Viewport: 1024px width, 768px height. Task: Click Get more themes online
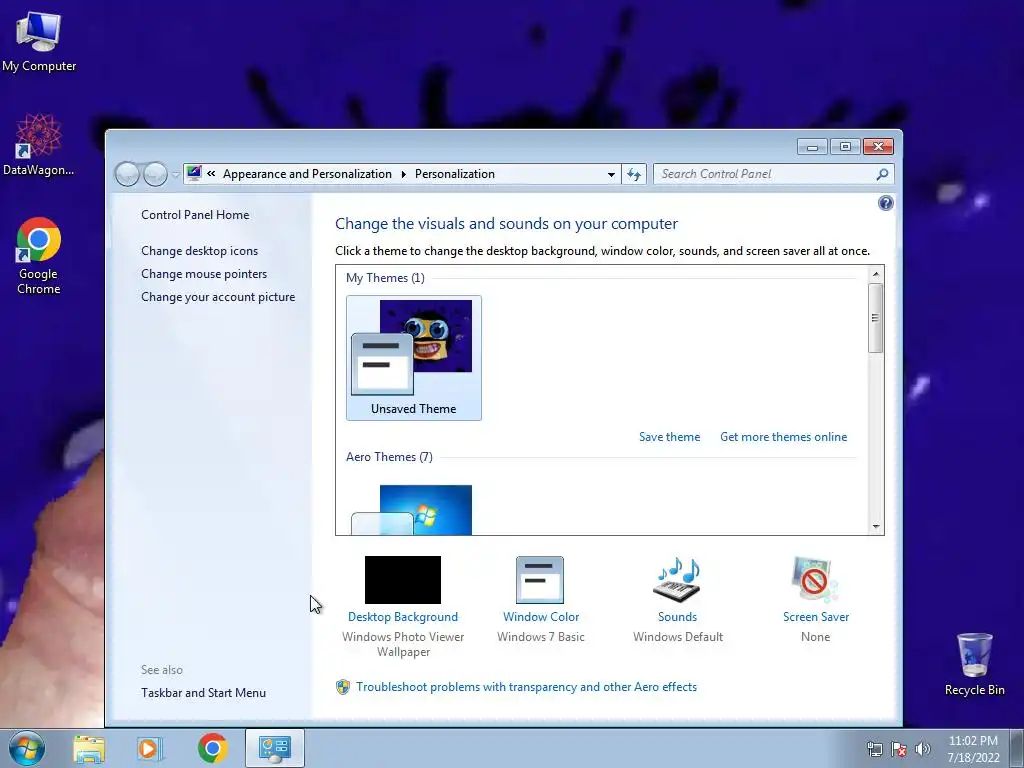(783, 437)
